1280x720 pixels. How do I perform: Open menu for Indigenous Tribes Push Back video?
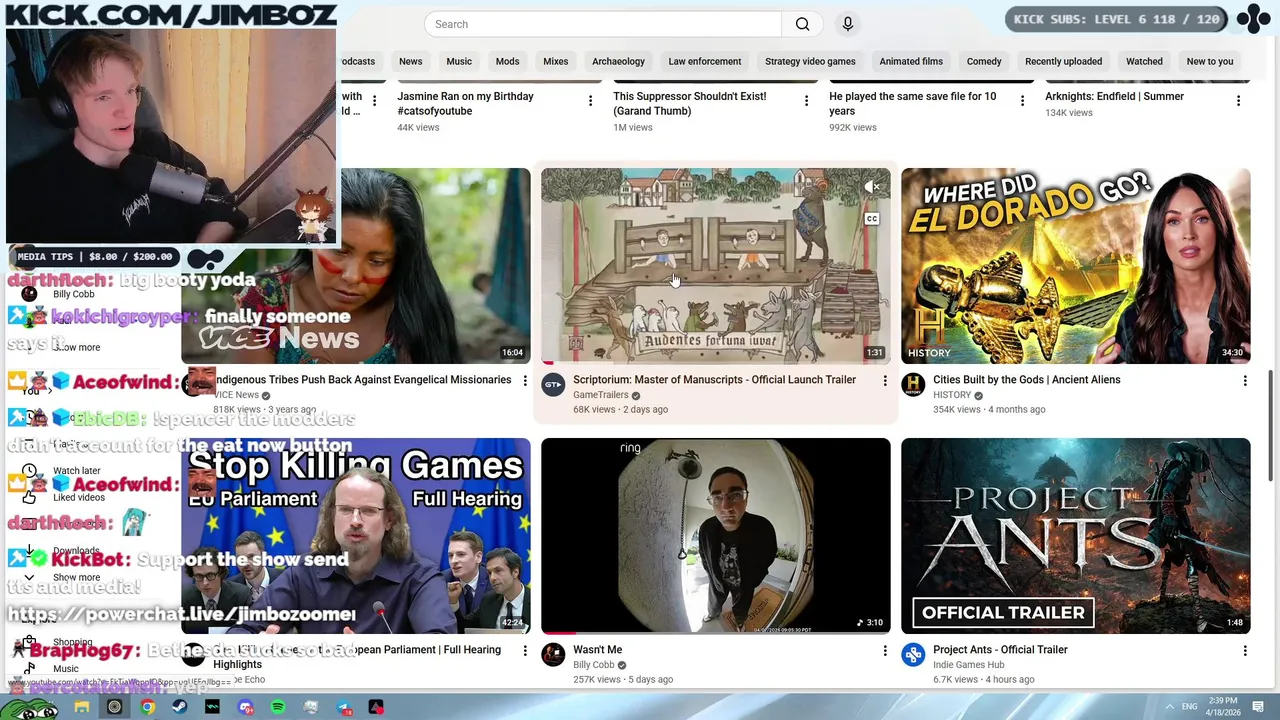(x=524, y=380)
